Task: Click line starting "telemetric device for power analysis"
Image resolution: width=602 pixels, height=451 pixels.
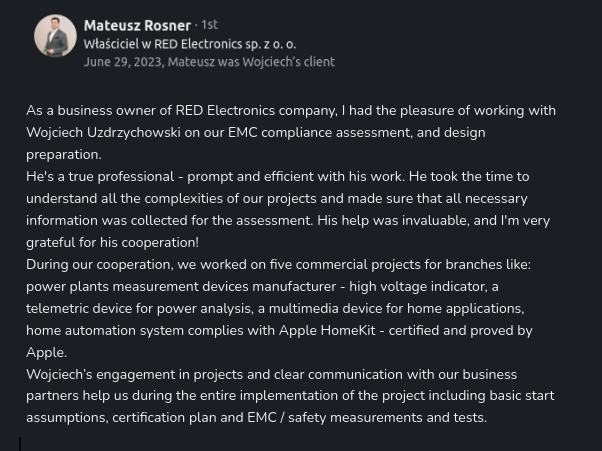Action: click(275, 309)
